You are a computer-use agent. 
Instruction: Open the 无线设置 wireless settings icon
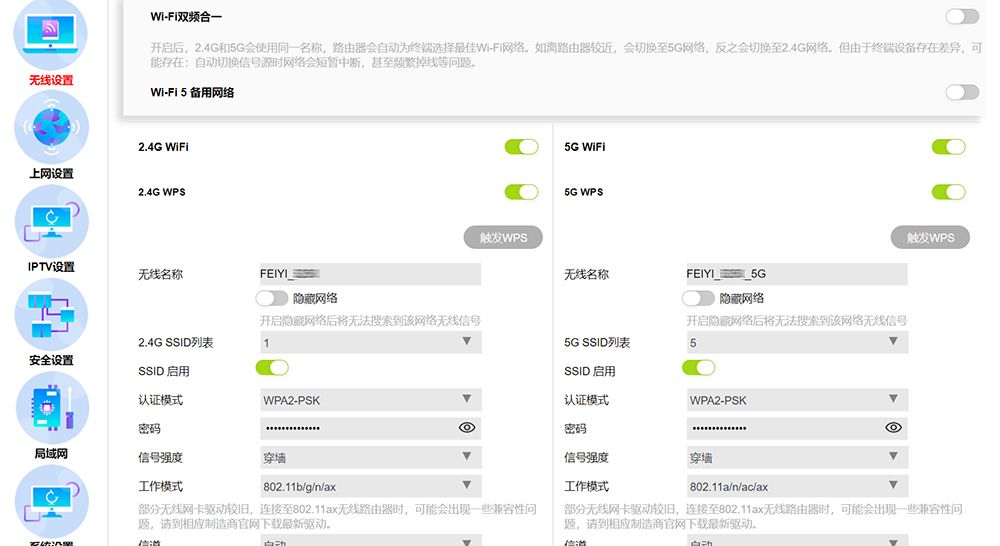[50, 33]
